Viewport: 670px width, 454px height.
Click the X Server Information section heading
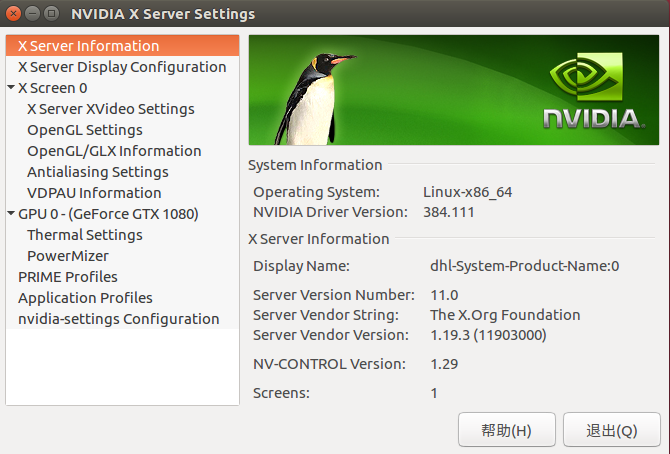coord(319,239)
